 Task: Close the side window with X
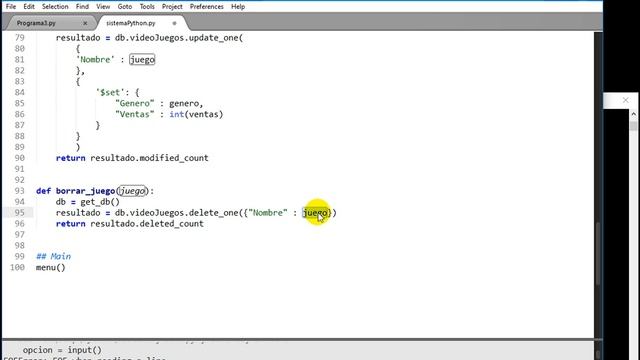[625, 100]
